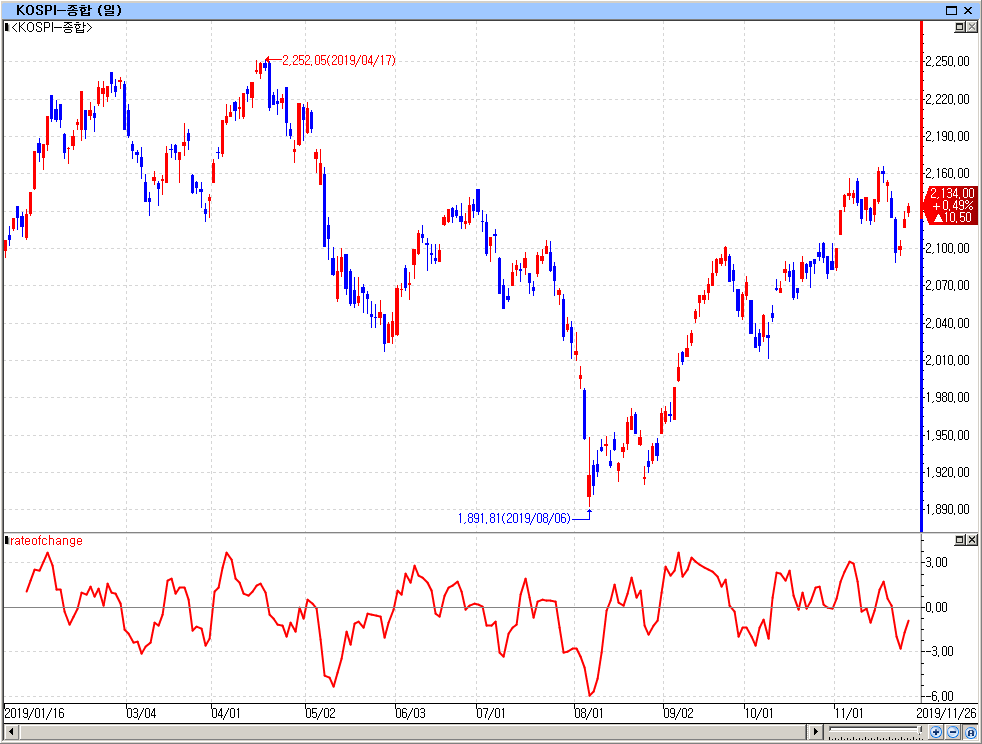
Task: Click the left arrow of the horizontal scrollbar
Action: click(11, 731)
